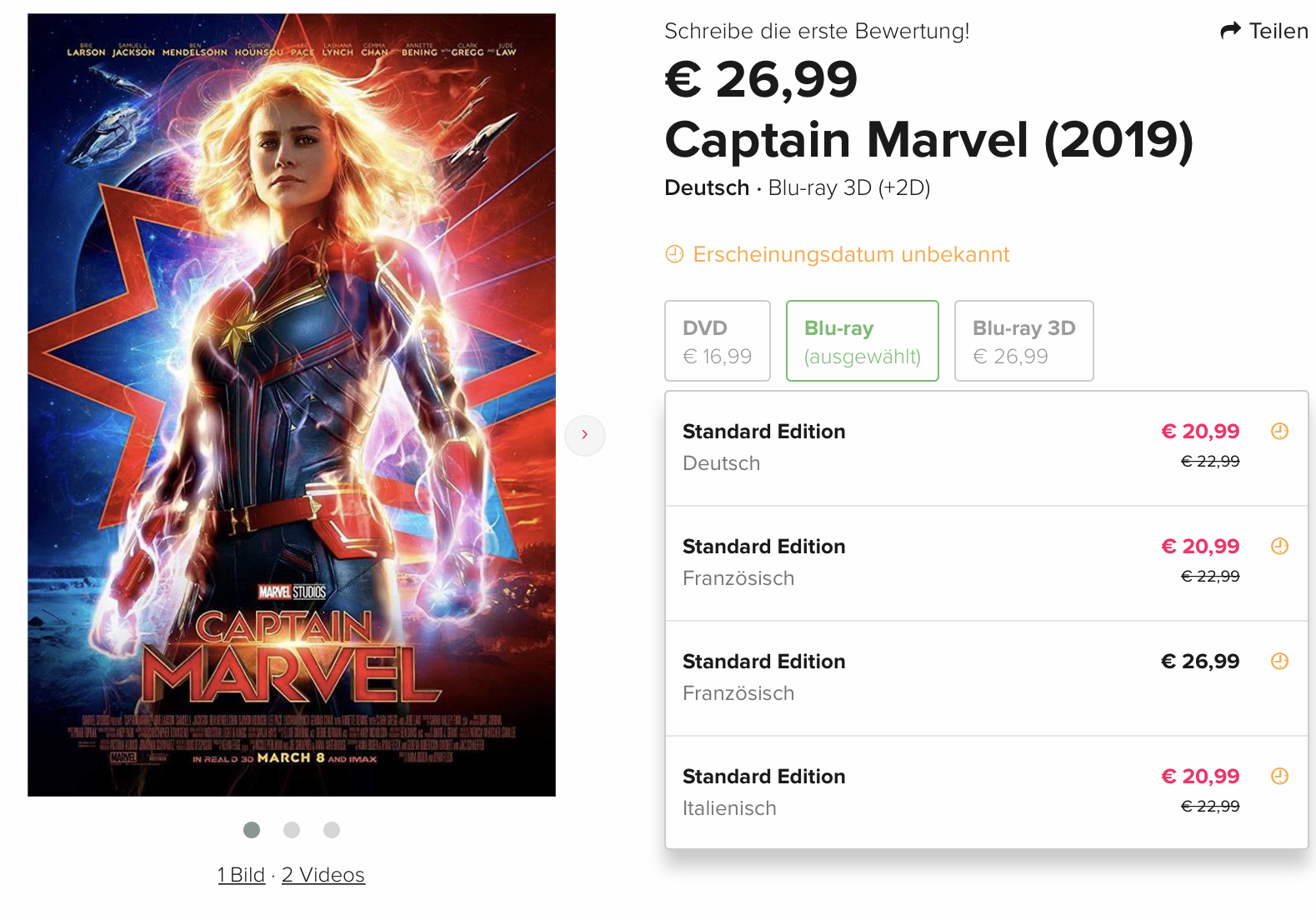Screen dimensions: 1316x920
Task: Click the Captain Marvel poster image
Action: tap(292, 405)
